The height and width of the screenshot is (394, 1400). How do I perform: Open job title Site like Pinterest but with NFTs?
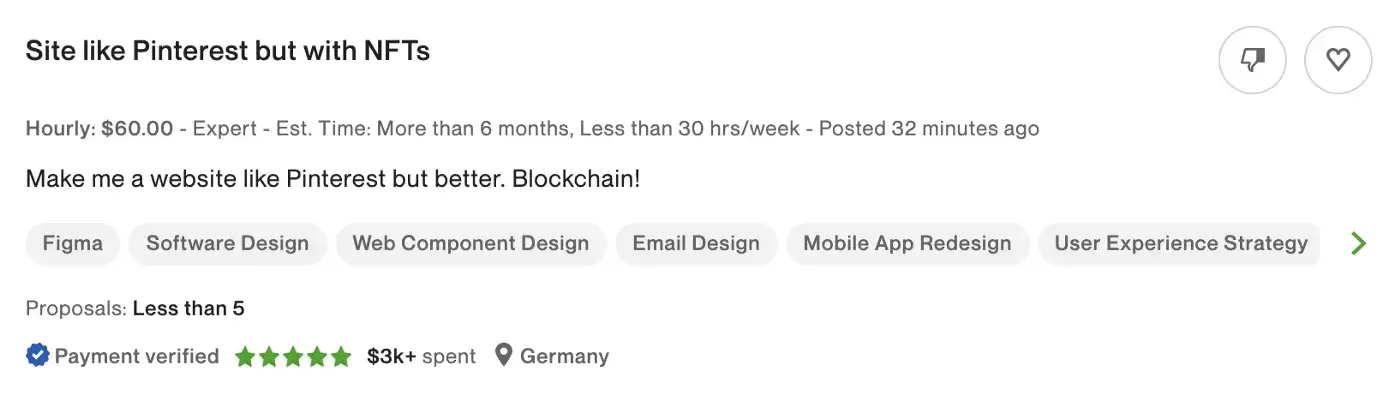coord(228,51)
